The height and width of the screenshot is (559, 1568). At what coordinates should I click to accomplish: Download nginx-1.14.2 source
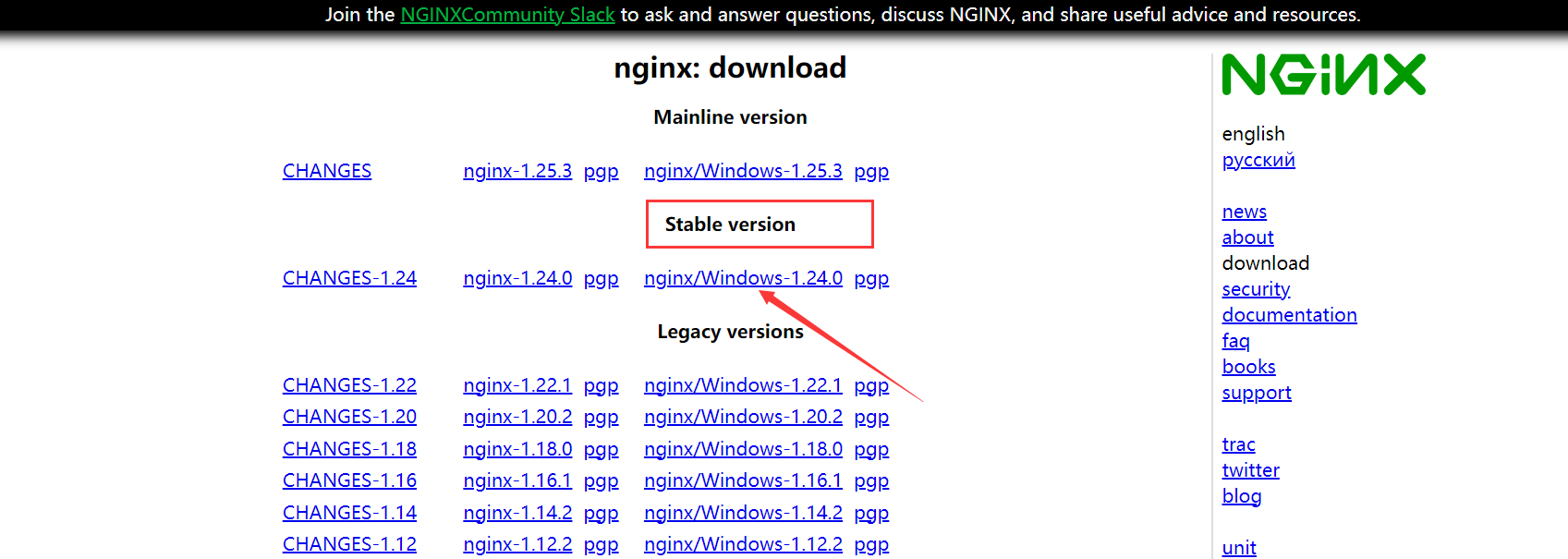[x=517, y=513]
